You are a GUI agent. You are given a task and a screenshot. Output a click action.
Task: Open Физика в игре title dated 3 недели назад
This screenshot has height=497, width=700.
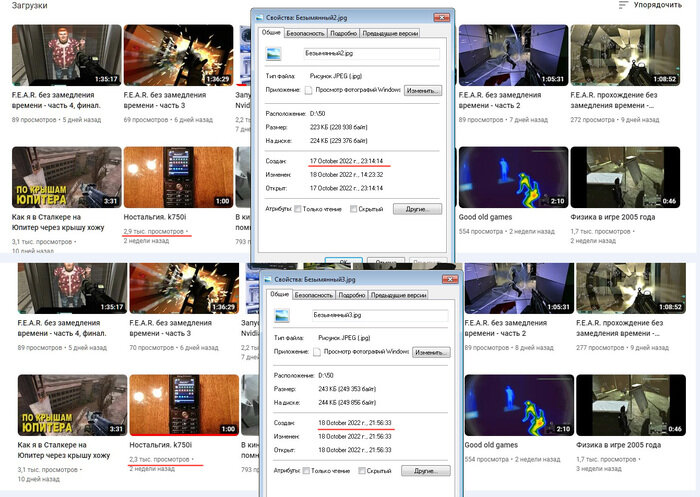[618, 445]
